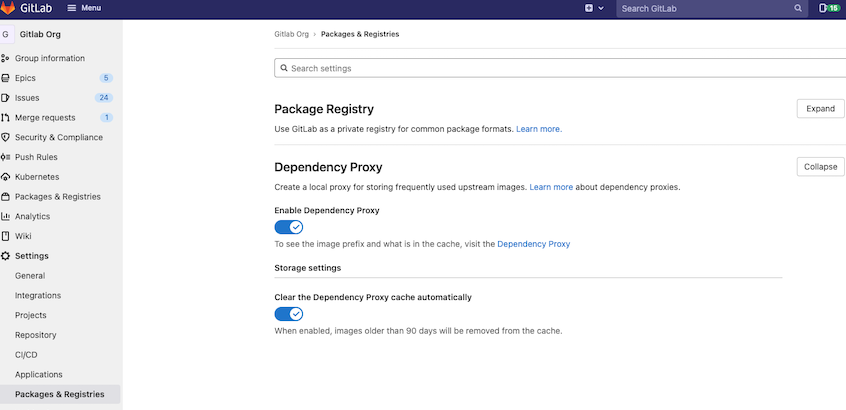Open the create-new dropdown arrow
This screenshot has height=410, width=846.
point(601,9)
